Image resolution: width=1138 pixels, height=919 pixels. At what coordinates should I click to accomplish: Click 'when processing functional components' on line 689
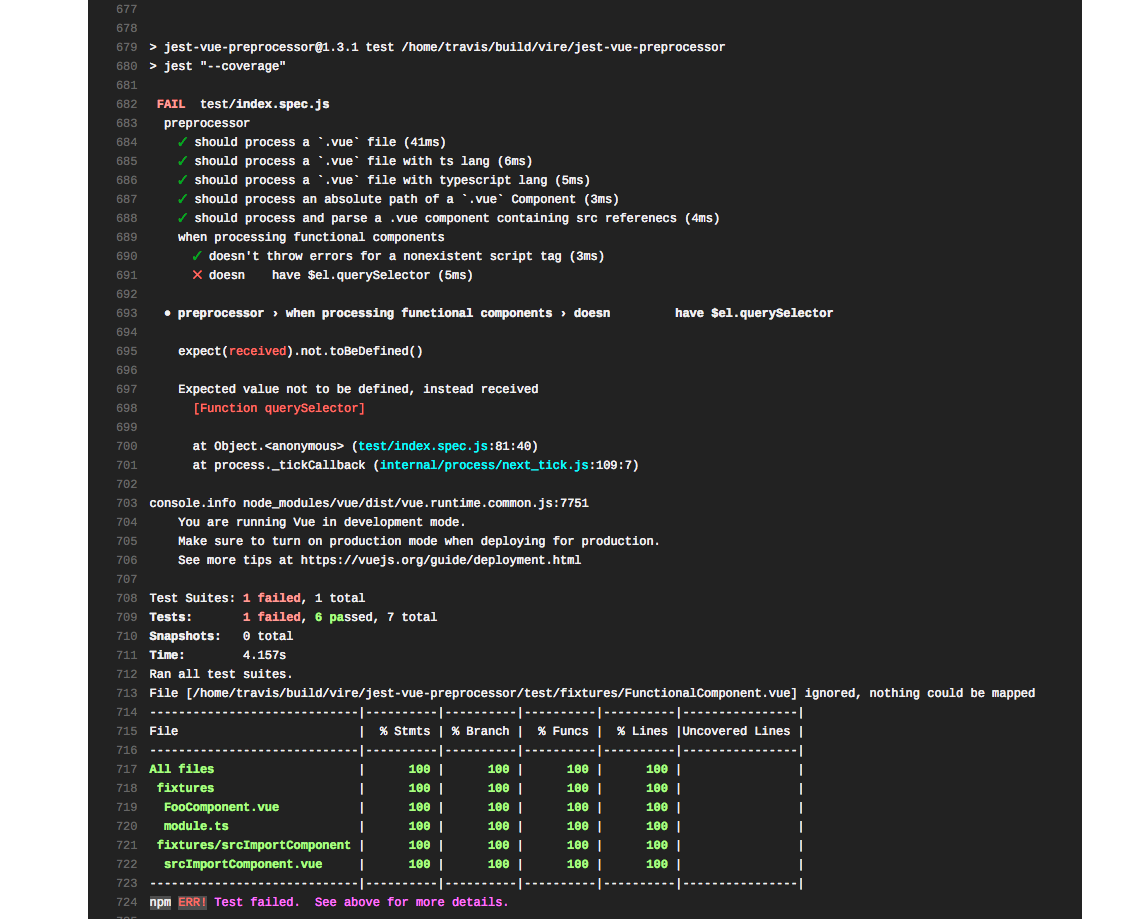311,237
